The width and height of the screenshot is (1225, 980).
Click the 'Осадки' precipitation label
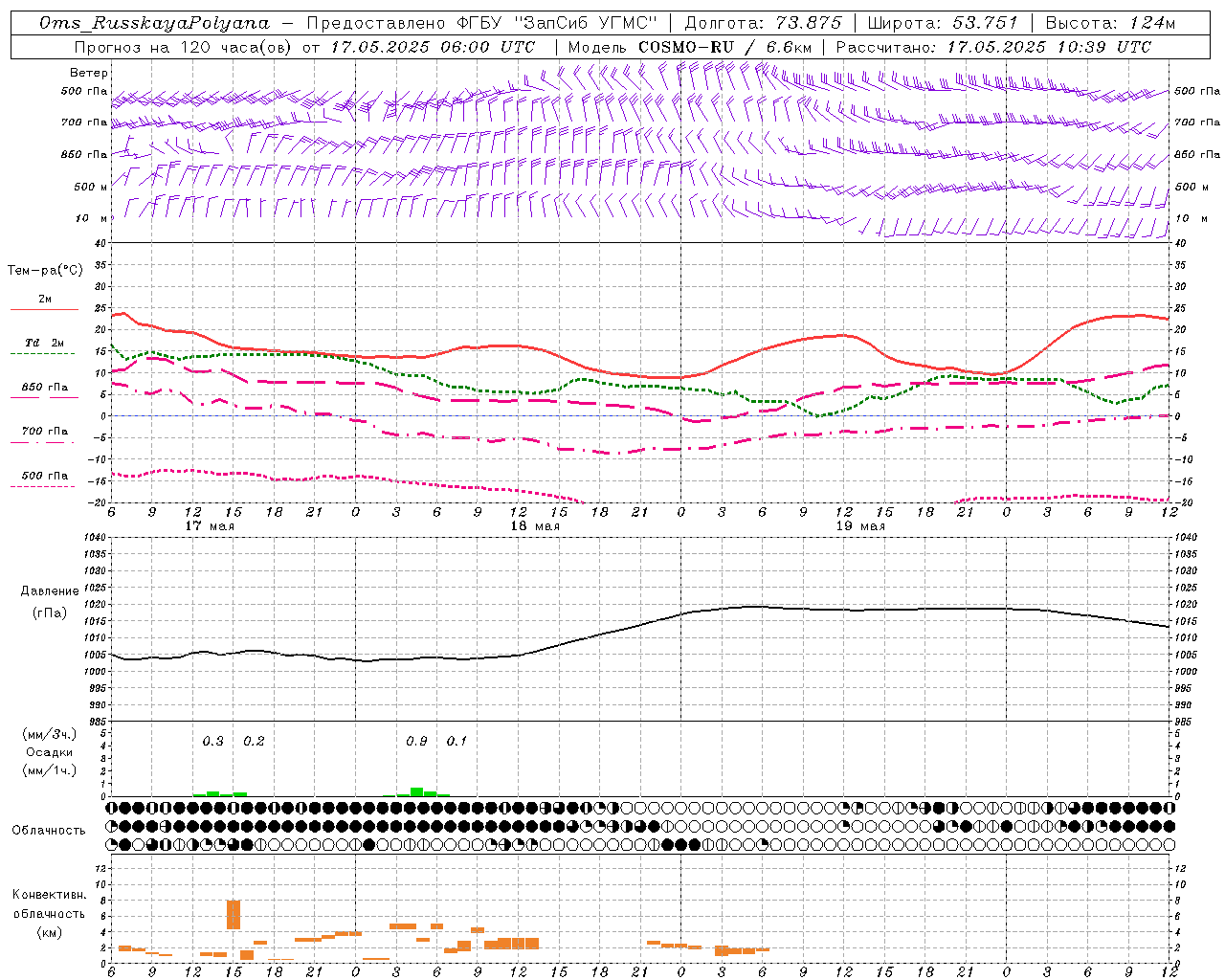[49, 752]
